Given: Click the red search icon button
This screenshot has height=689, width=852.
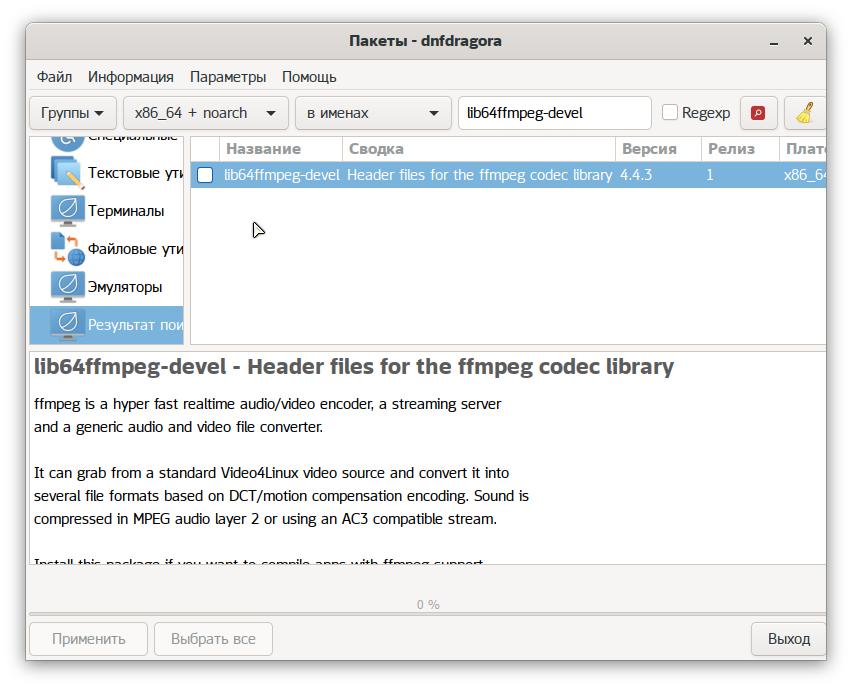Looking at the screenshot, I should (759, 113).
